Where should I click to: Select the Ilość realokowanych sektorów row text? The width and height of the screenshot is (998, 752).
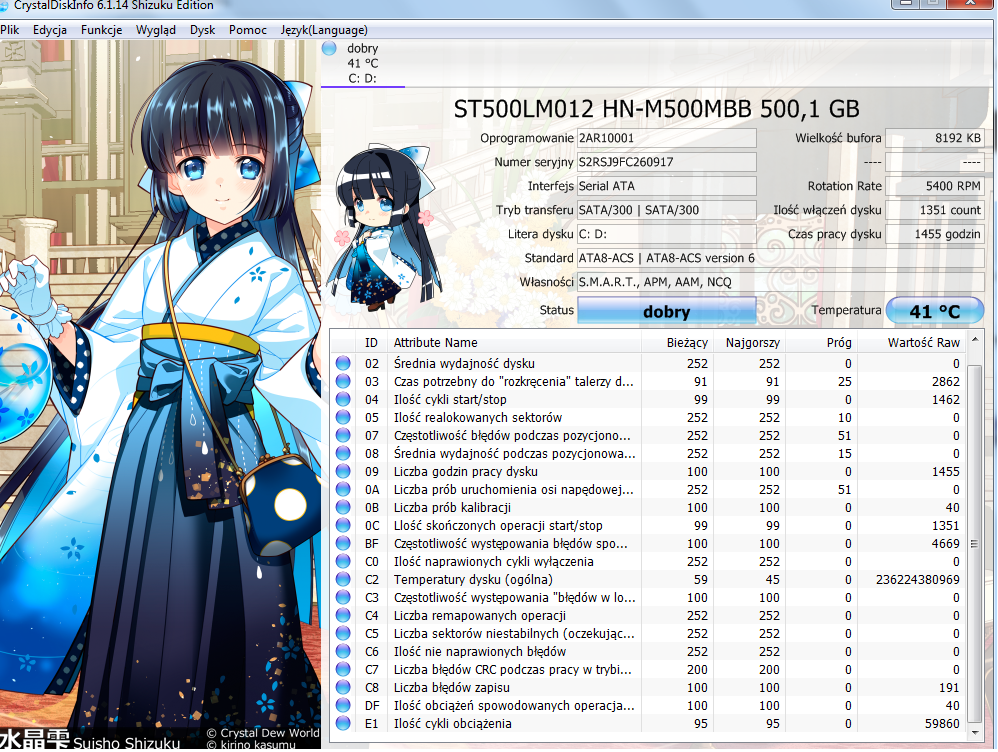point(477,418)
